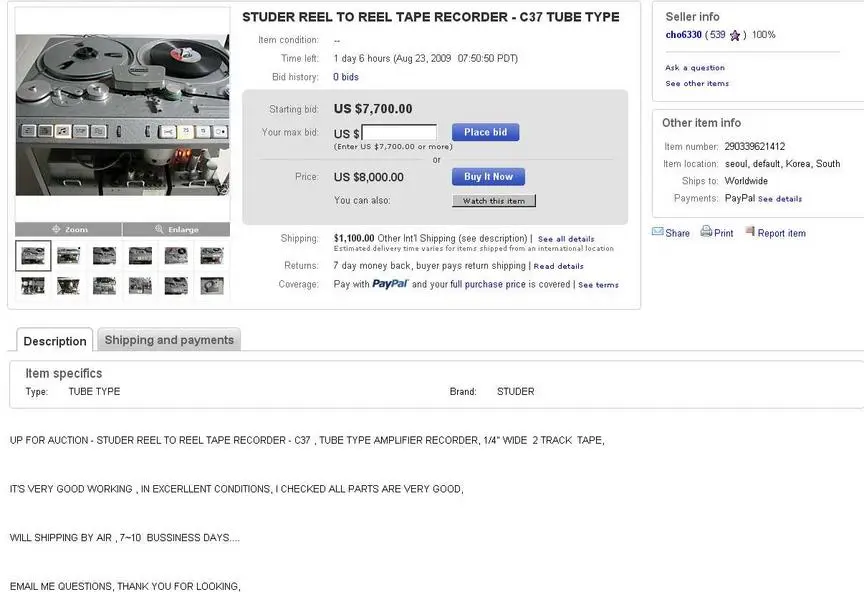Viewport: 864px width, 592px height.
Task: Open See all details shipping link
Action: point(566,239)
